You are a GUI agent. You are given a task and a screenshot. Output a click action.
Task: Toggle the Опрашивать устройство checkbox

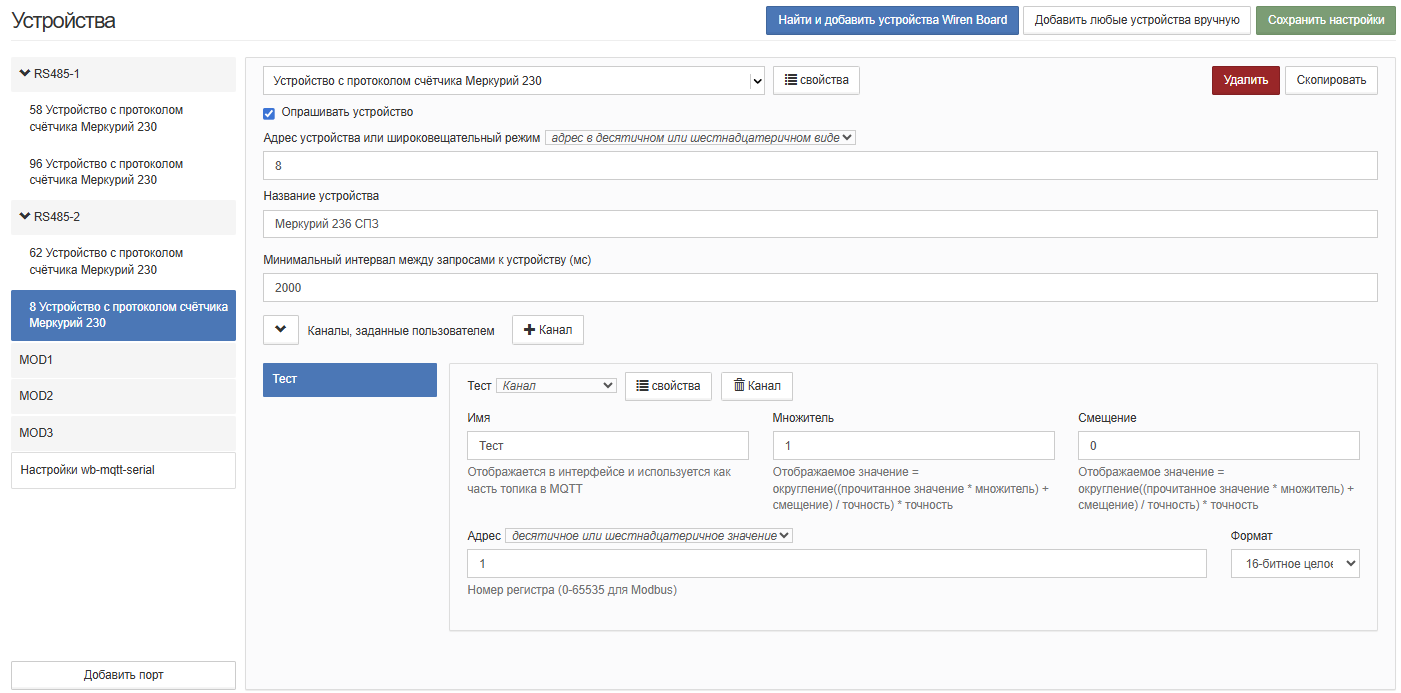pyautogui.click(x=269, y=113)
